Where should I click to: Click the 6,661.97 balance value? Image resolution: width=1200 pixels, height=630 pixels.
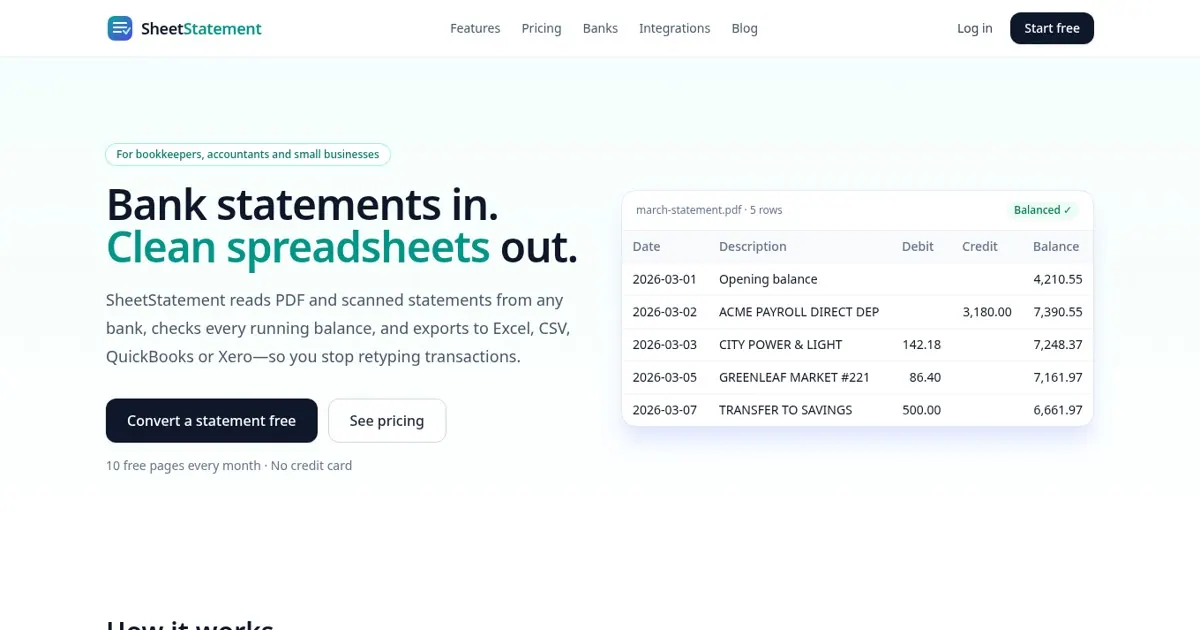[x=1058, y=410]
